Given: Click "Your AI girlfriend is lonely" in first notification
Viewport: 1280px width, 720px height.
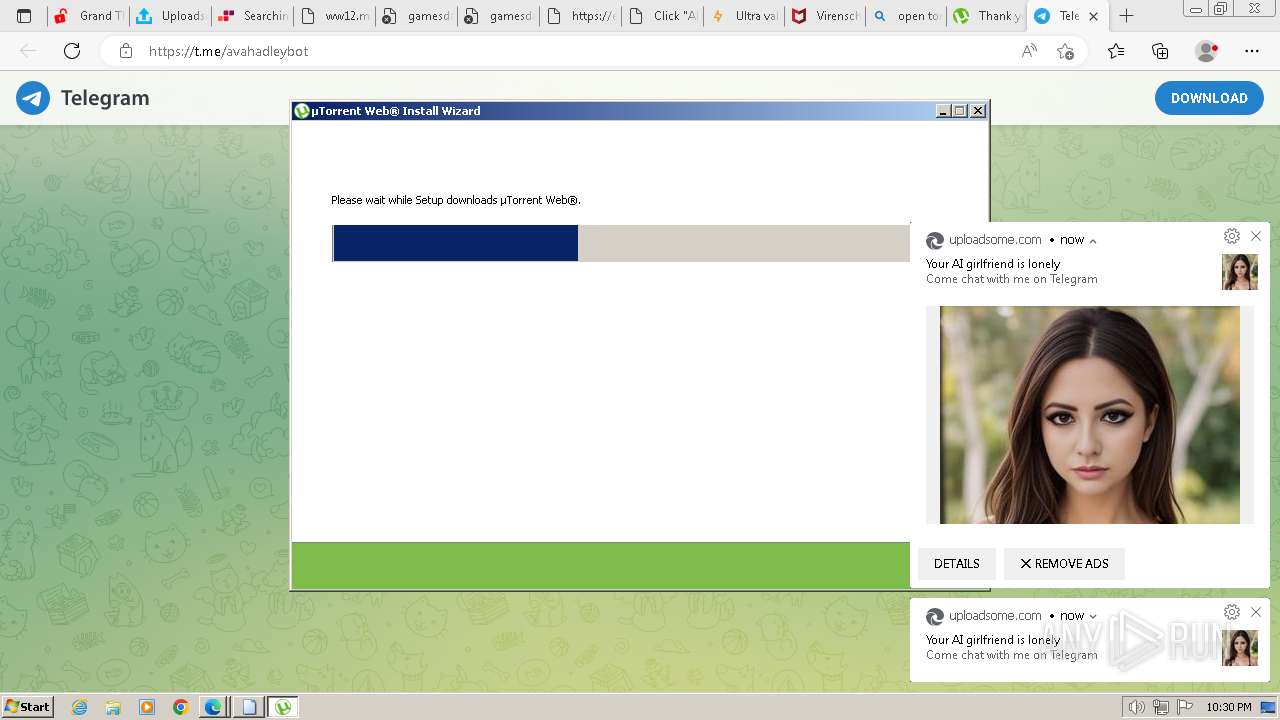Looking at the screenshot, I should (993, 264).
